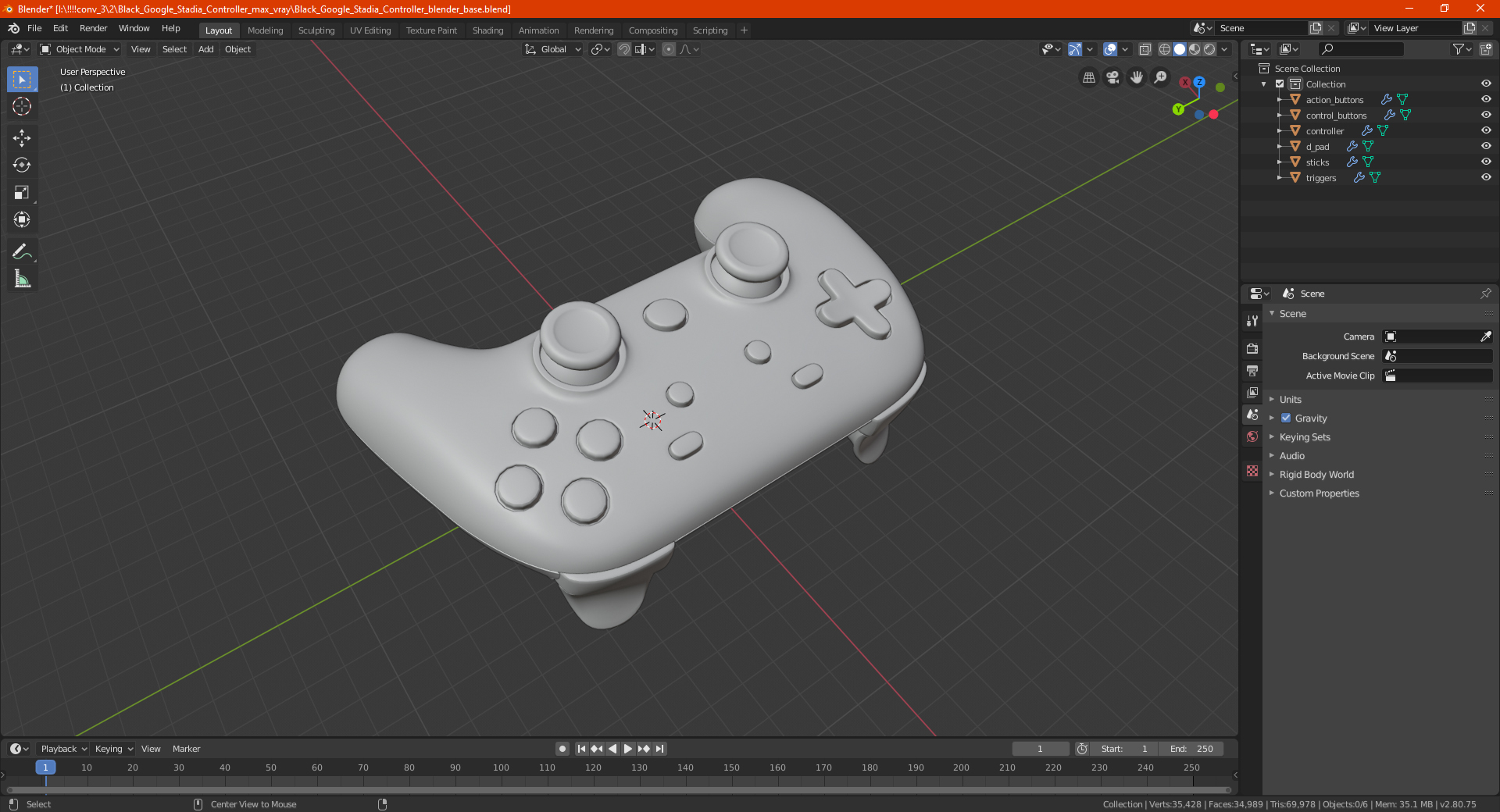The image size is (1500, 812).
Task: Open the Playback dropdown in timeline
Action: point(63,749)
